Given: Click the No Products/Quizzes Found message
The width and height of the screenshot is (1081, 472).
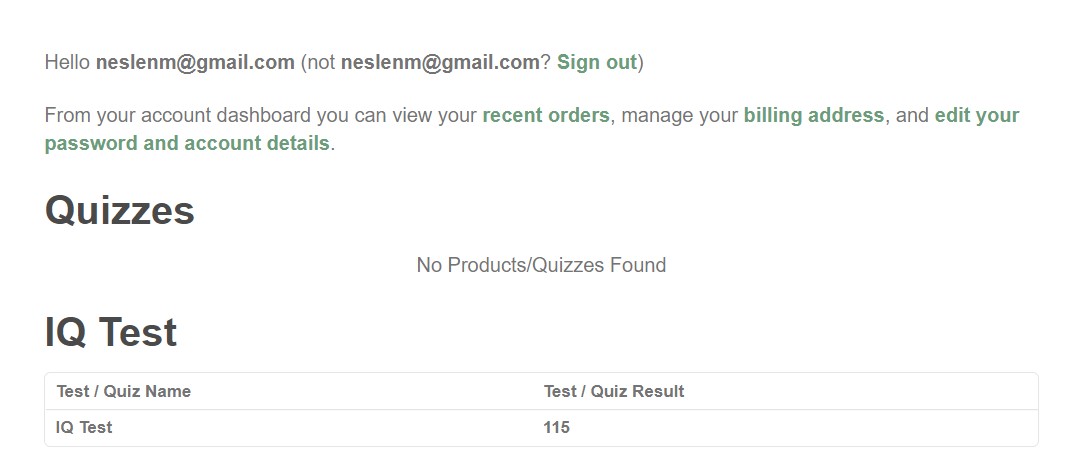Looking at the screenshot, I should pos(541,265).
